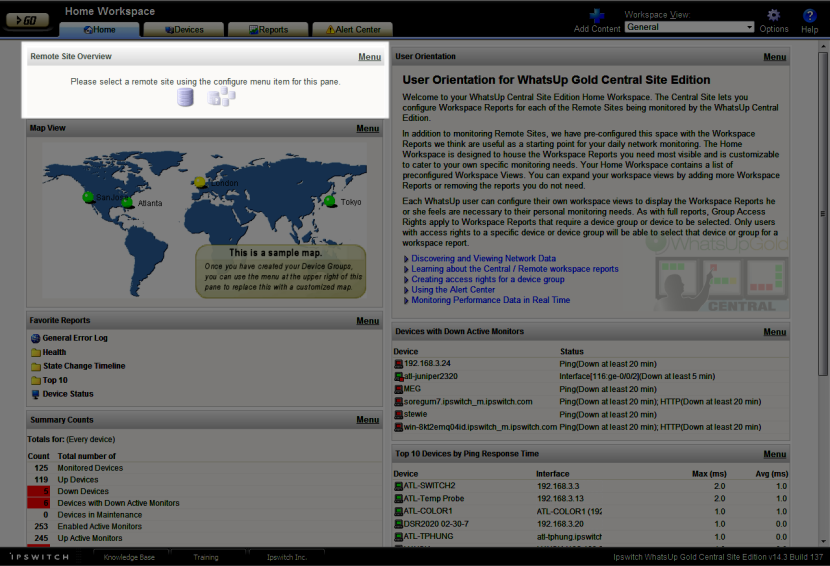Open Knowledge Base footer link
The width and height of the screenshot is (830, 566).
point(129,557)
